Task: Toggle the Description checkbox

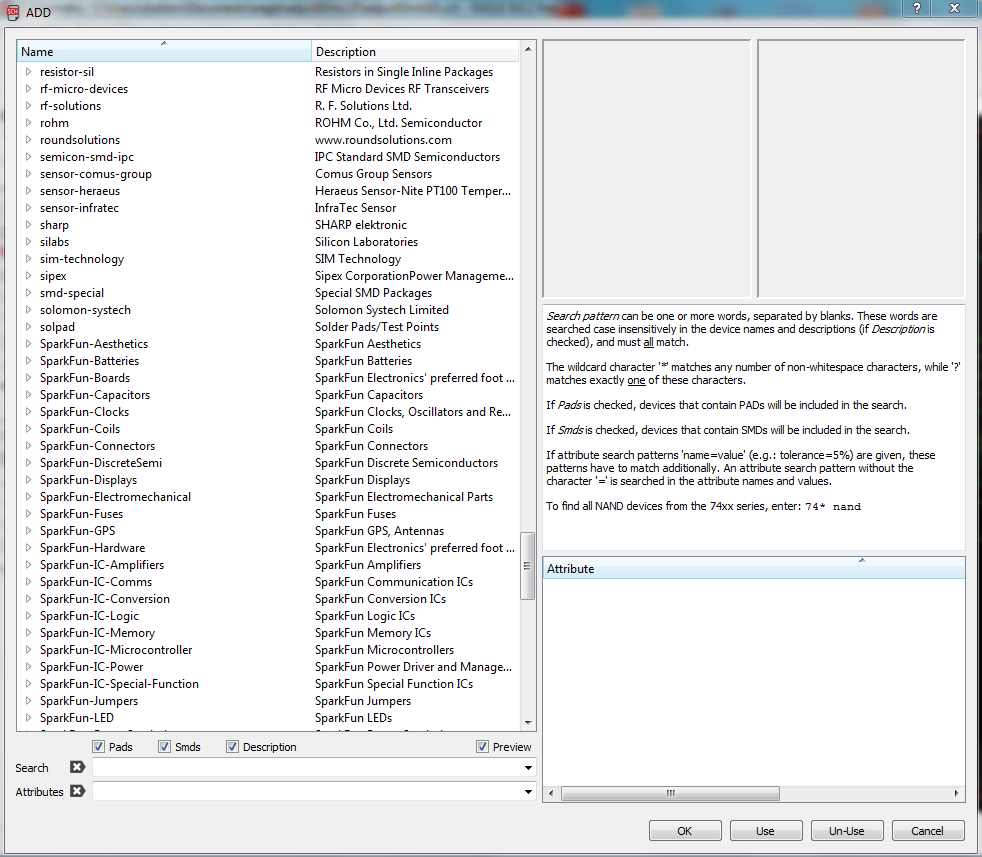Action: (232, 747)
